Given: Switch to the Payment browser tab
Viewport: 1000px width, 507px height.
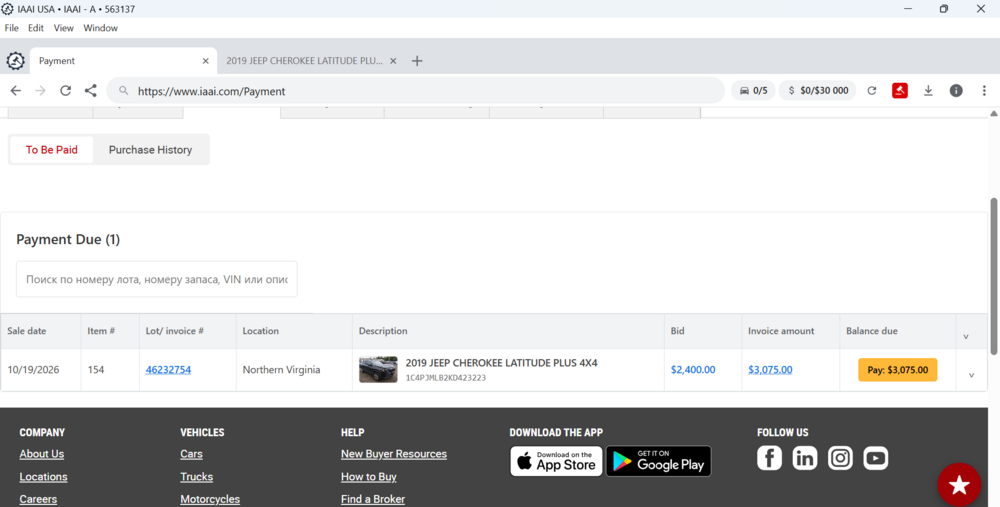Looking at the screenshot, I should (x=122, y=61).
